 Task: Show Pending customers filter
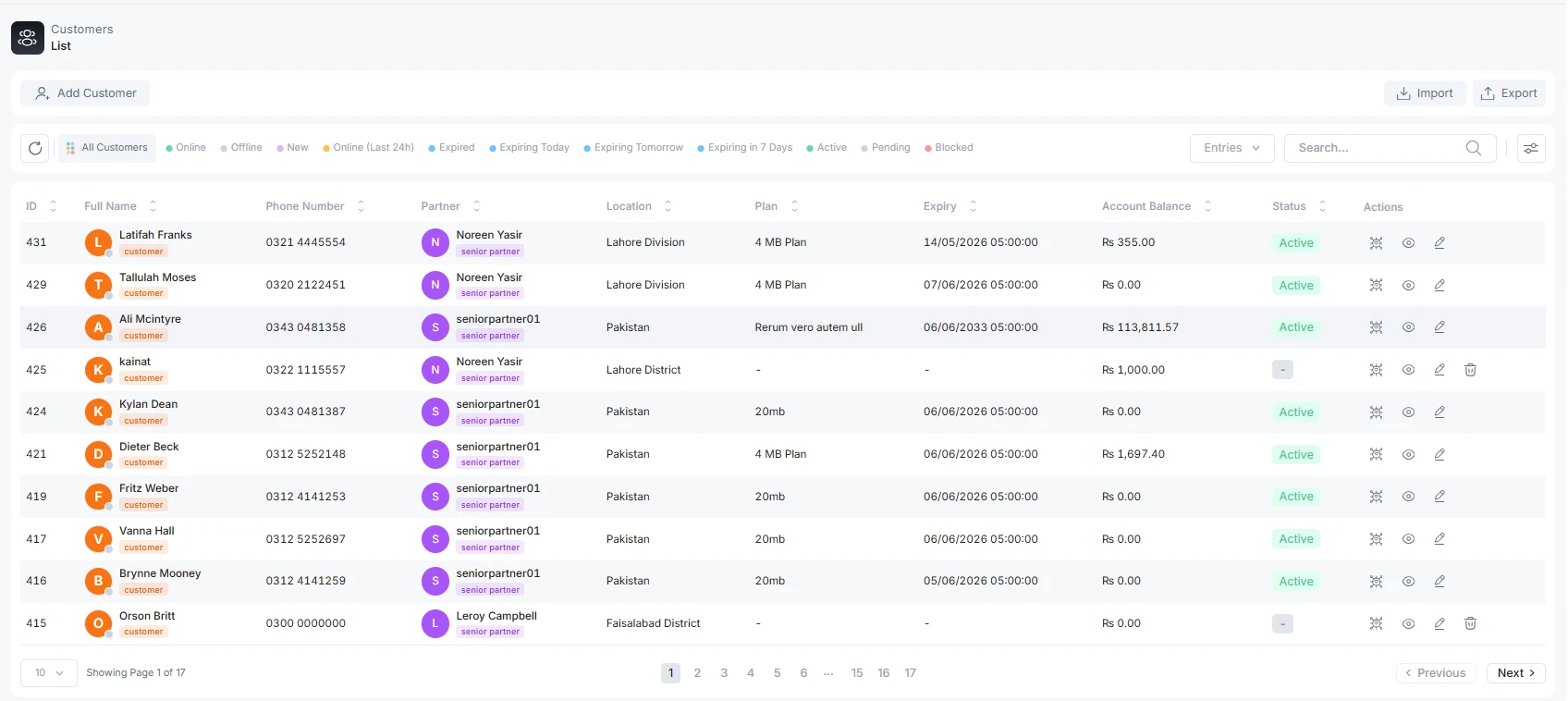click(x=886, y=148)
